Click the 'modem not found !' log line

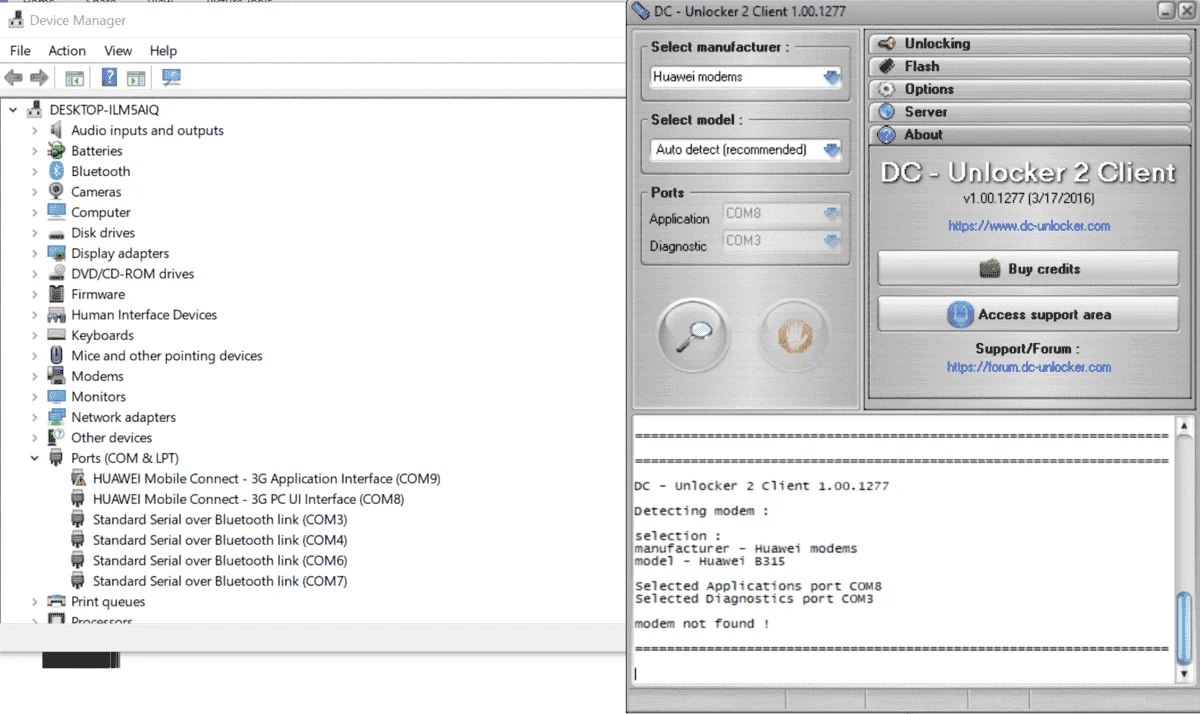tap(702, 624)
